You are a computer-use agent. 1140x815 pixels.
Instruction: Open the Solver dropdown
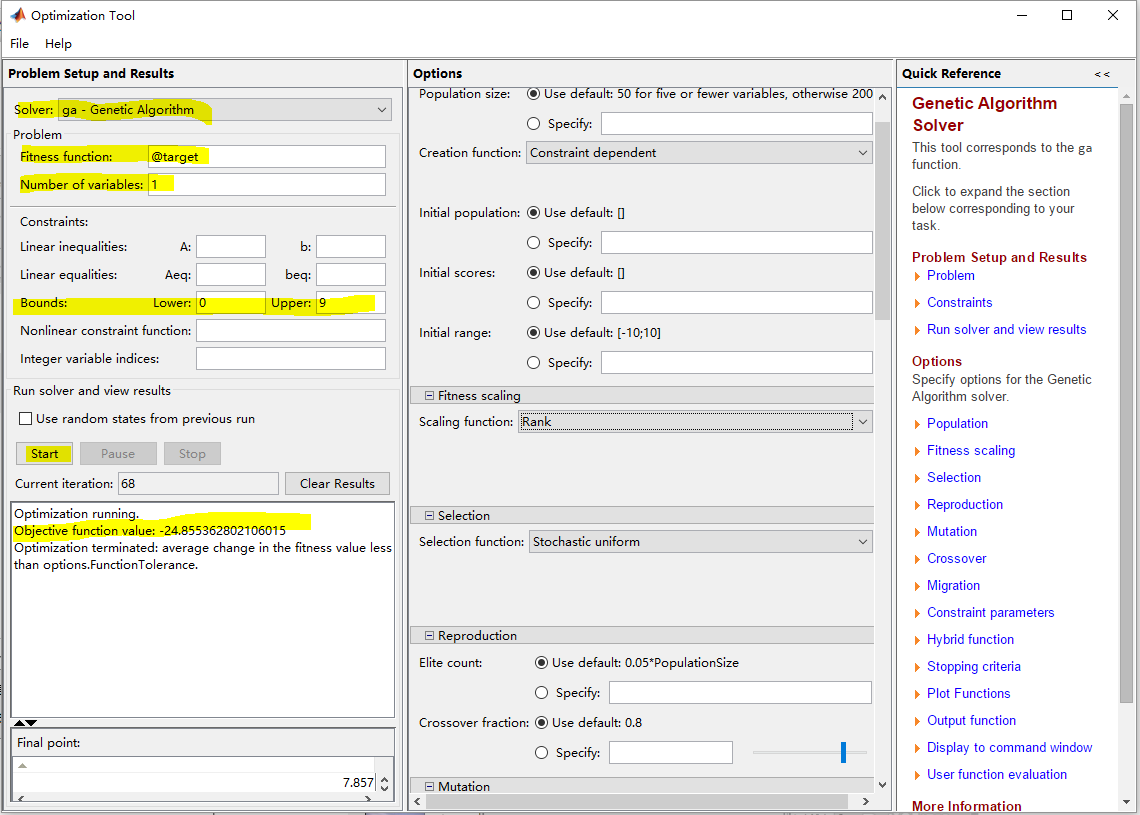coord(224,110)
